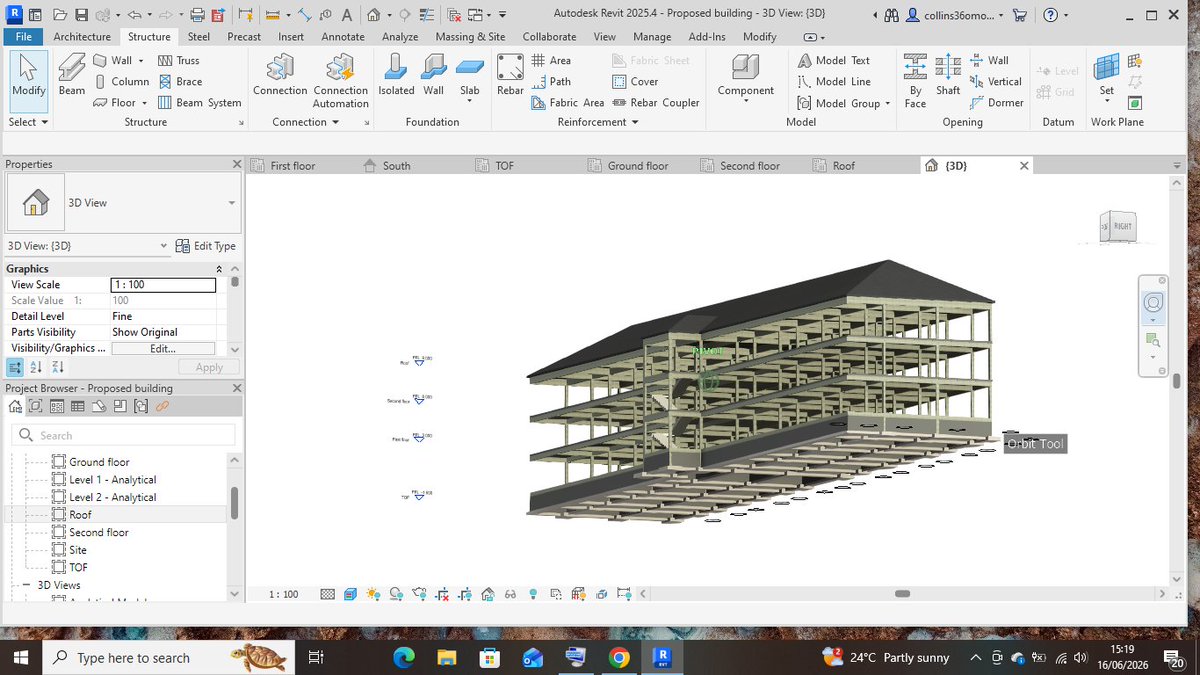
Task: Toggle property sorting by category
Action: coord(16,367)
